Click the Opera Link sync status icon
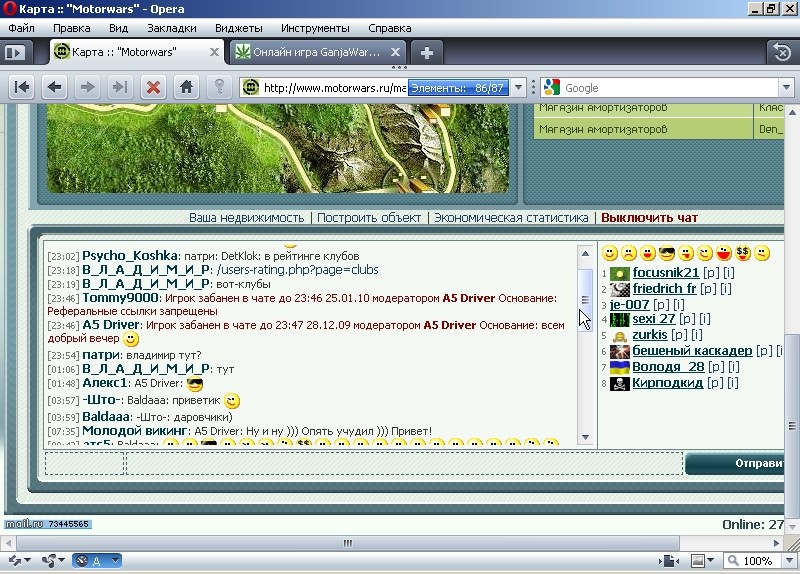 [x=14, y=561]
